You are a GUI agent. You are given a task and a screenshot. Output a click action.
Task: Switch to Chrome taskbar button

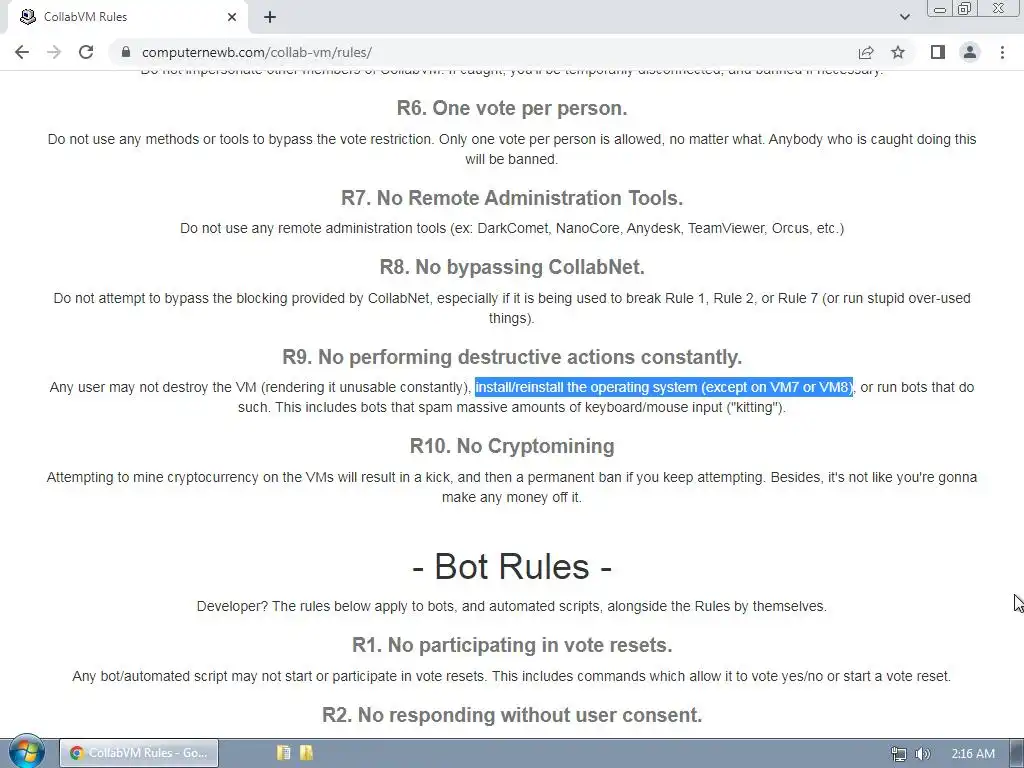point(139,753)
